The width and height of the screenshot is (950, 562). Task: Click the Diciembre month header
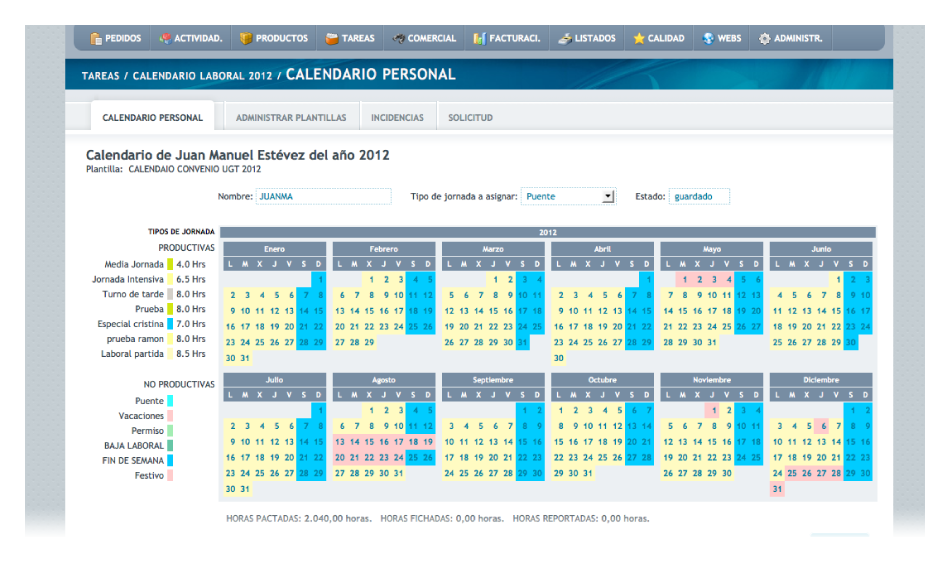821,380
